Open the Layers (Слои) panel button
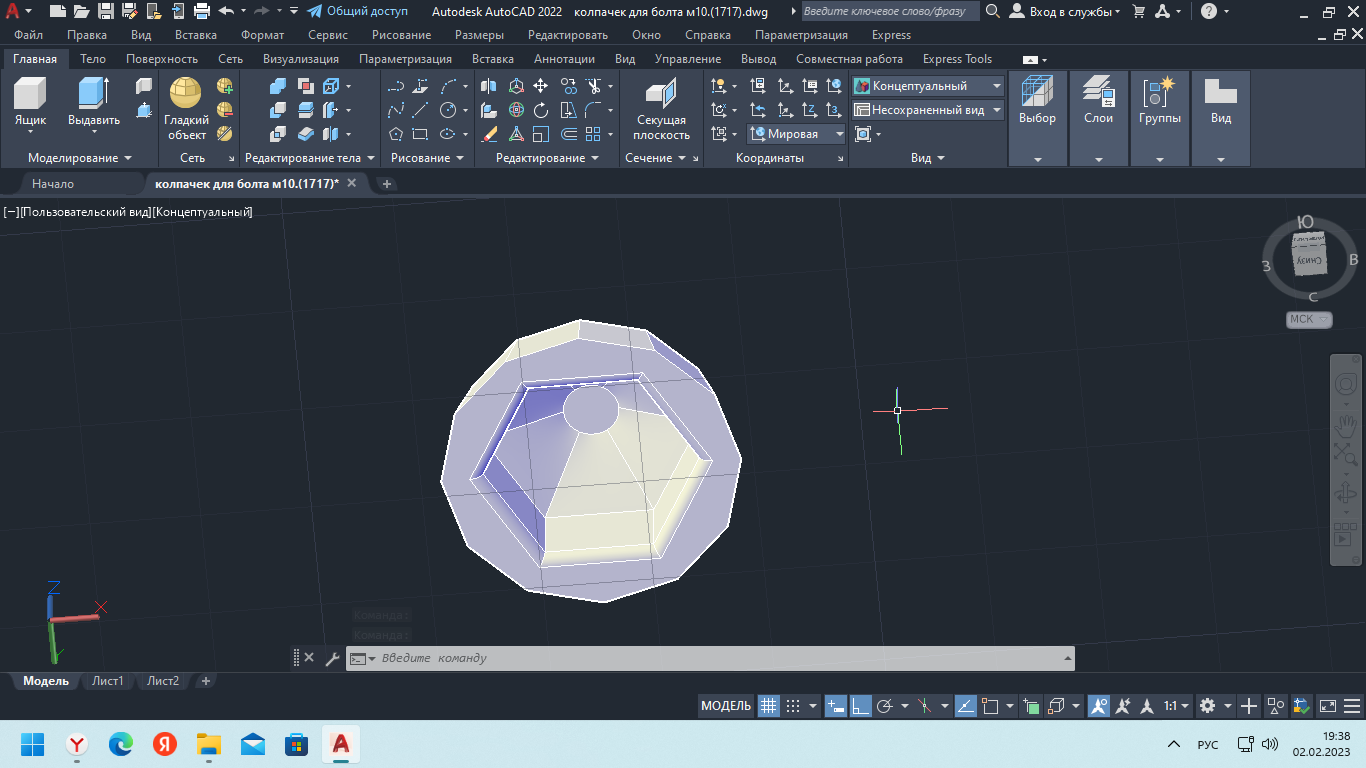Viewport: 1366px width, 768px height. tap(1098, 101)
